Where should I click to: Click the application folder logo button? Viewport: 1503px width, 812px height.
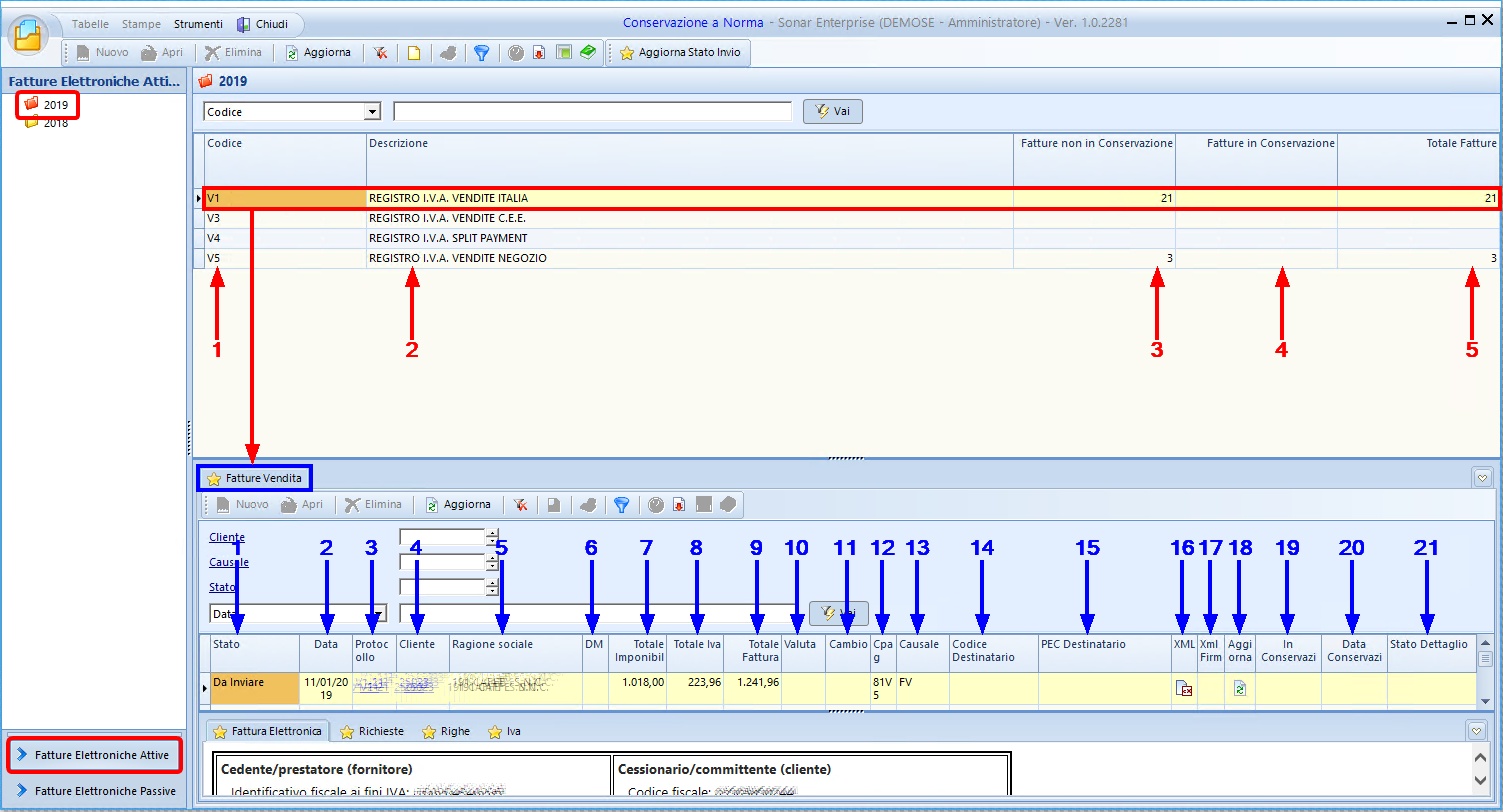[x=29, y=37]
